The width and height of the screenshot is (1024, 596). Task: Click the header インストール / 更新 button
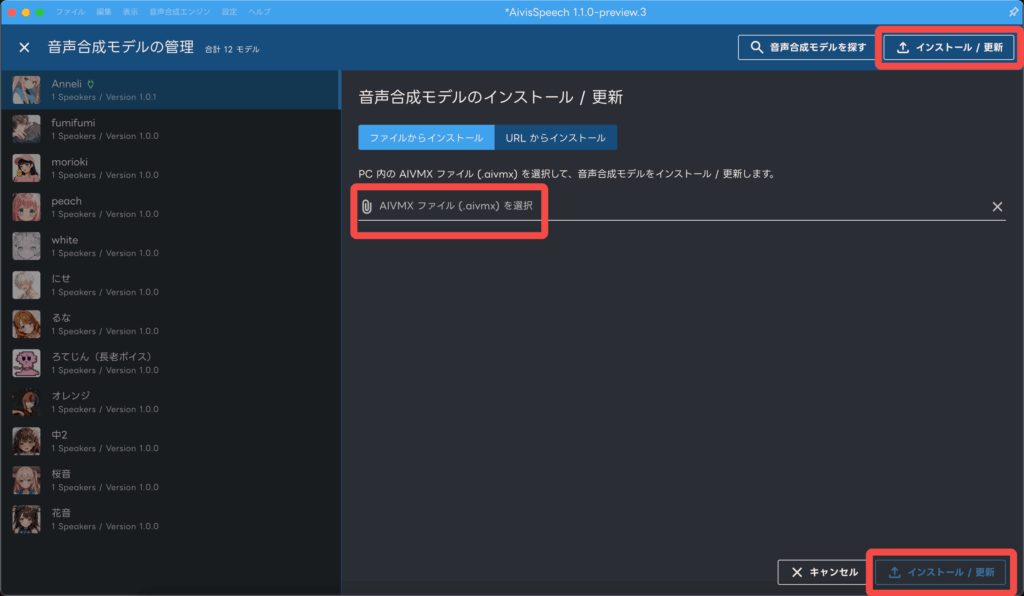(x=950, y=47)
